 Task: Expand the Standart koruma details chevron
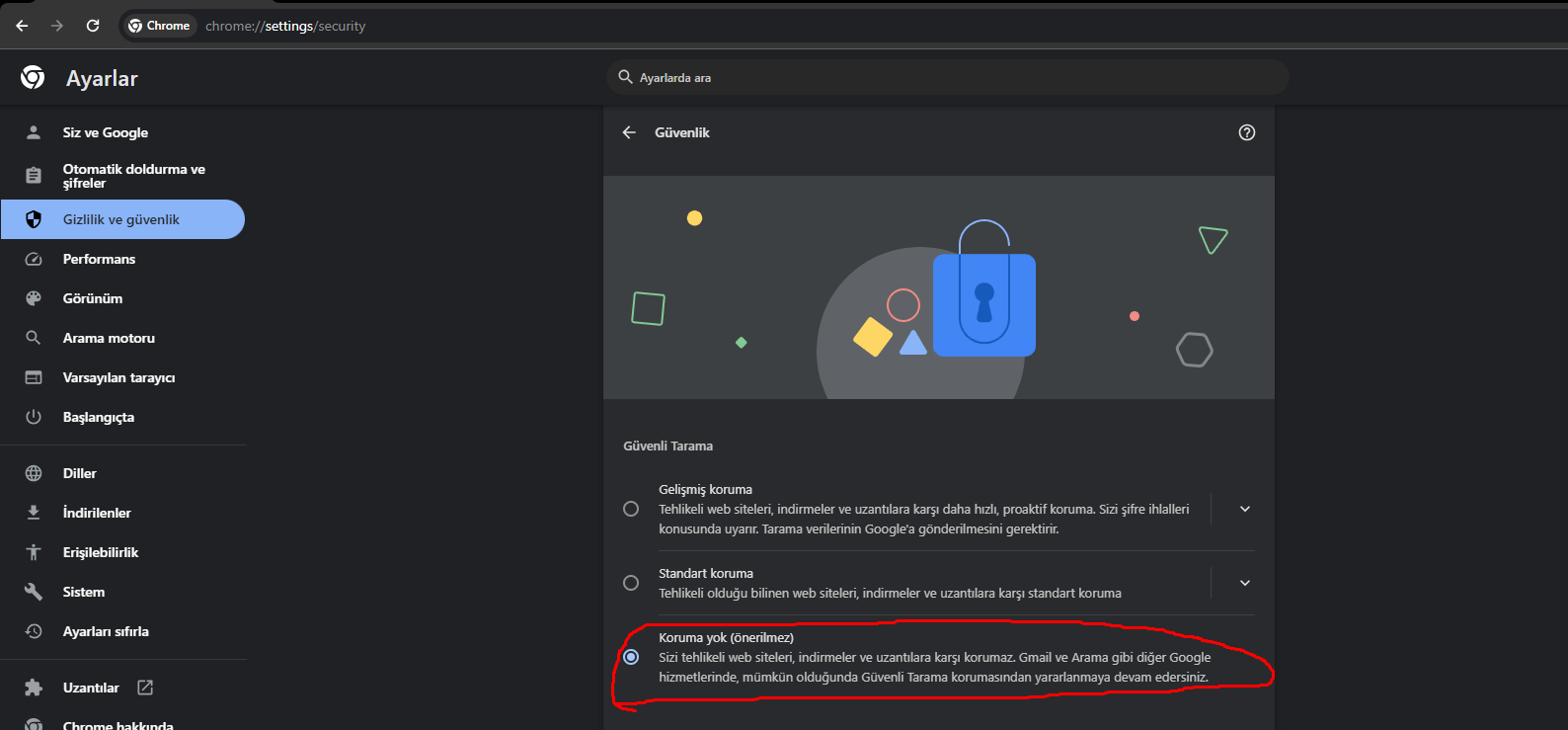coord(1245,583)
